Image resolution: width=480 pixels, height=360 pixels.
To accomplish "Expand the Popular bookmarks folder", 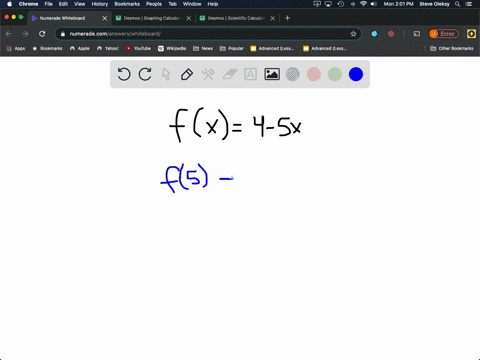I will (x=232, y=48).
